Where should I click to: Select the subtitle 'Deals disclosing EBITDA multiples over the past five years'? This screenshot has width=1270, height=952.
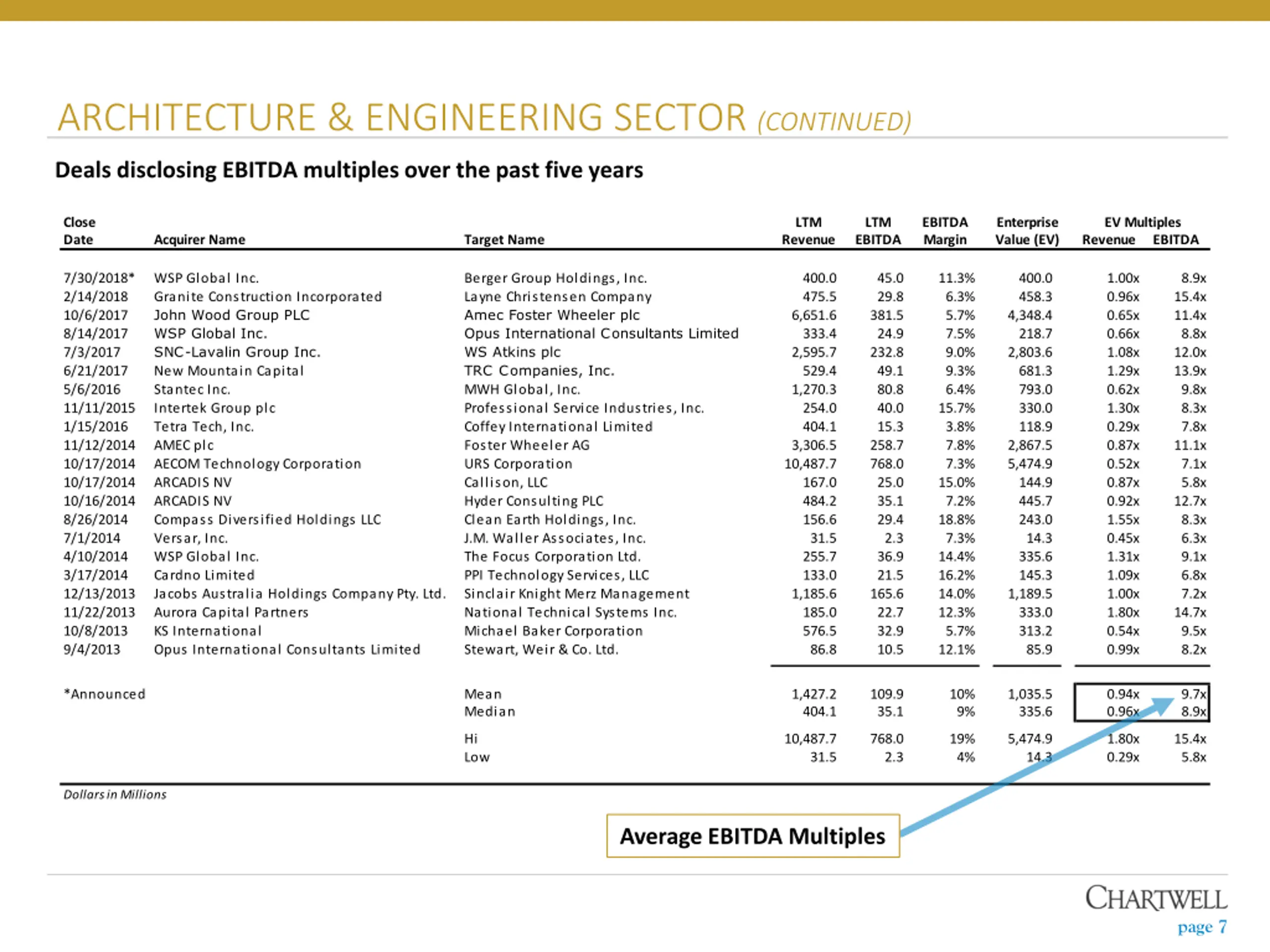(349, 171)
